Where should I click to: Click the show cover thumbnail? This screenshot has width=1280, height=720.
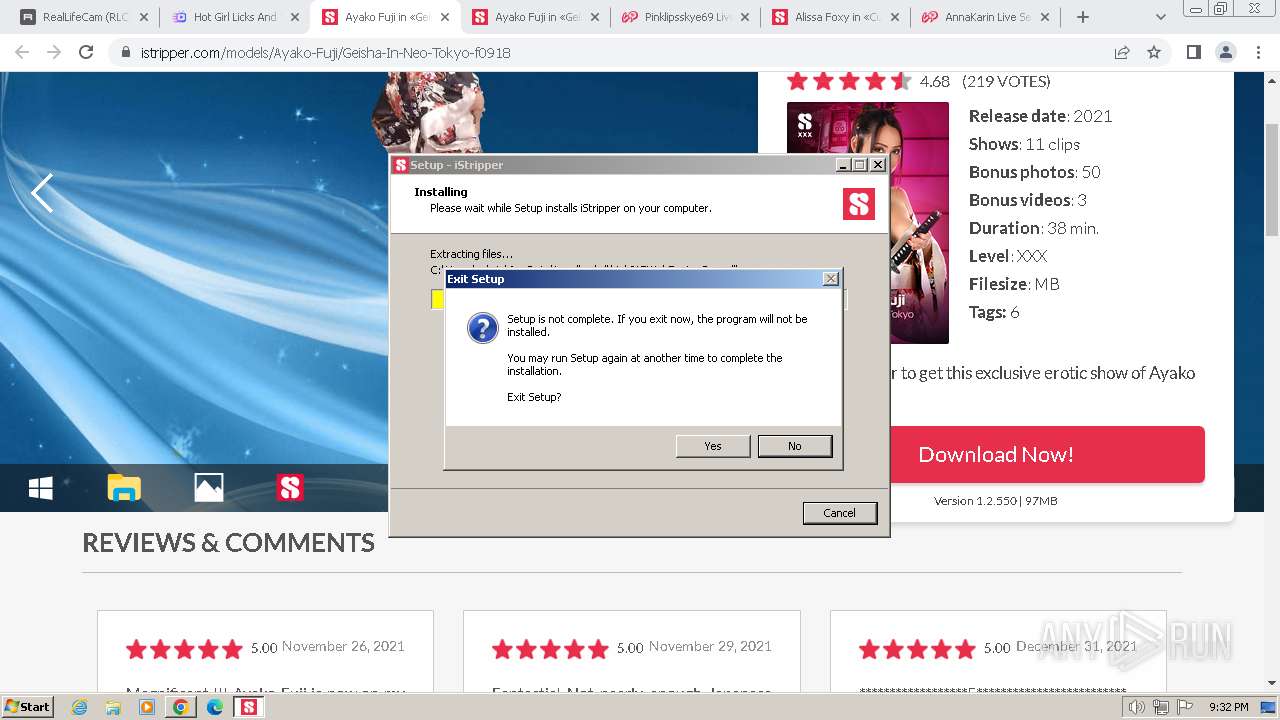[x=868, y=223]
